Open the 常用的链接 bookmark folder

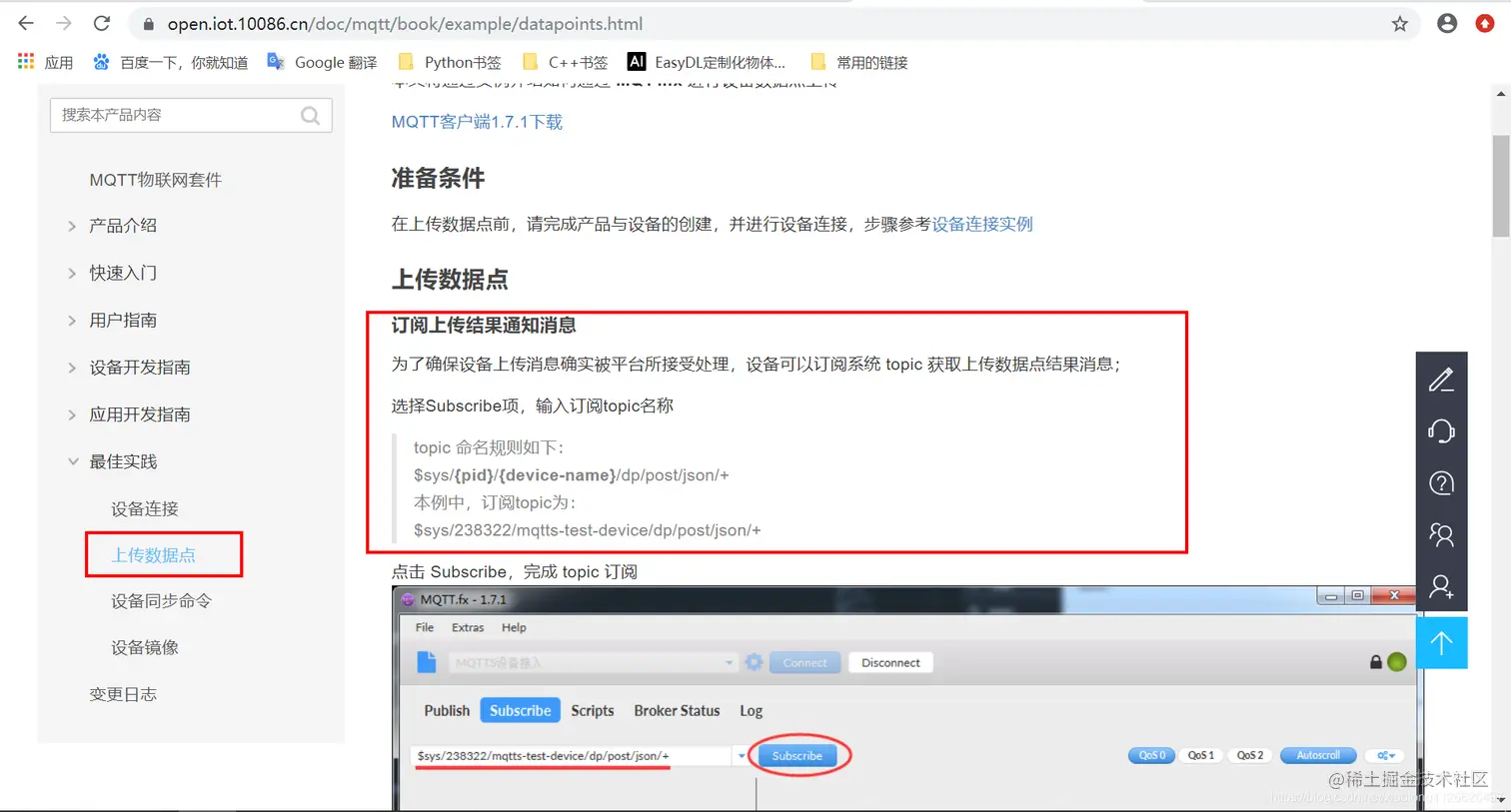click(x=858, y=62)
